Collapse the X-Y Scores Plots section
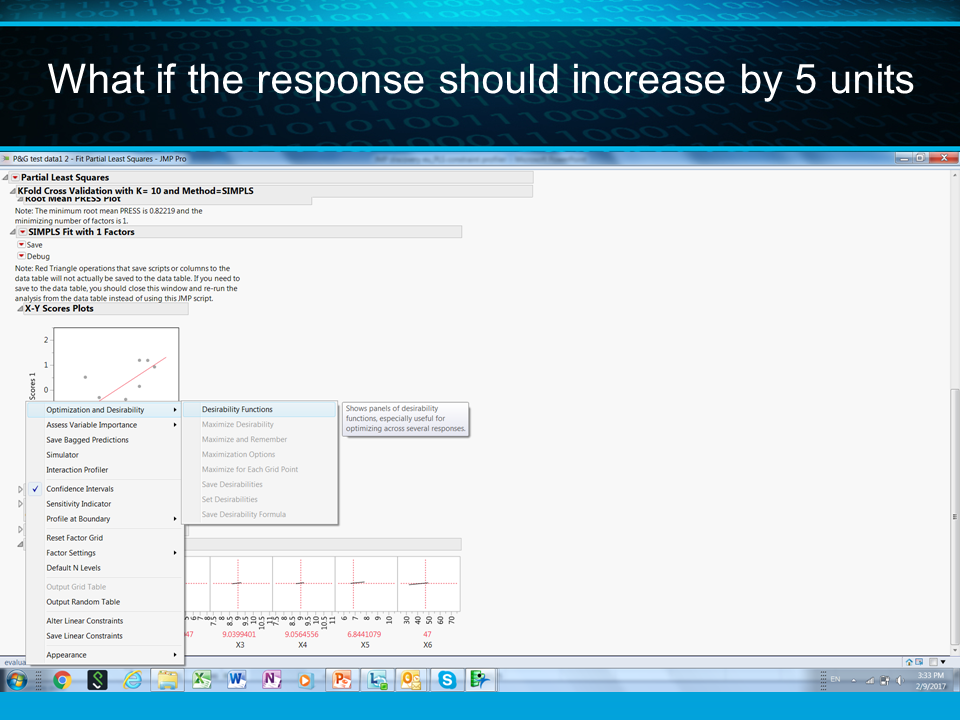This screenshot has width=960, height=720. coord(19,308)
